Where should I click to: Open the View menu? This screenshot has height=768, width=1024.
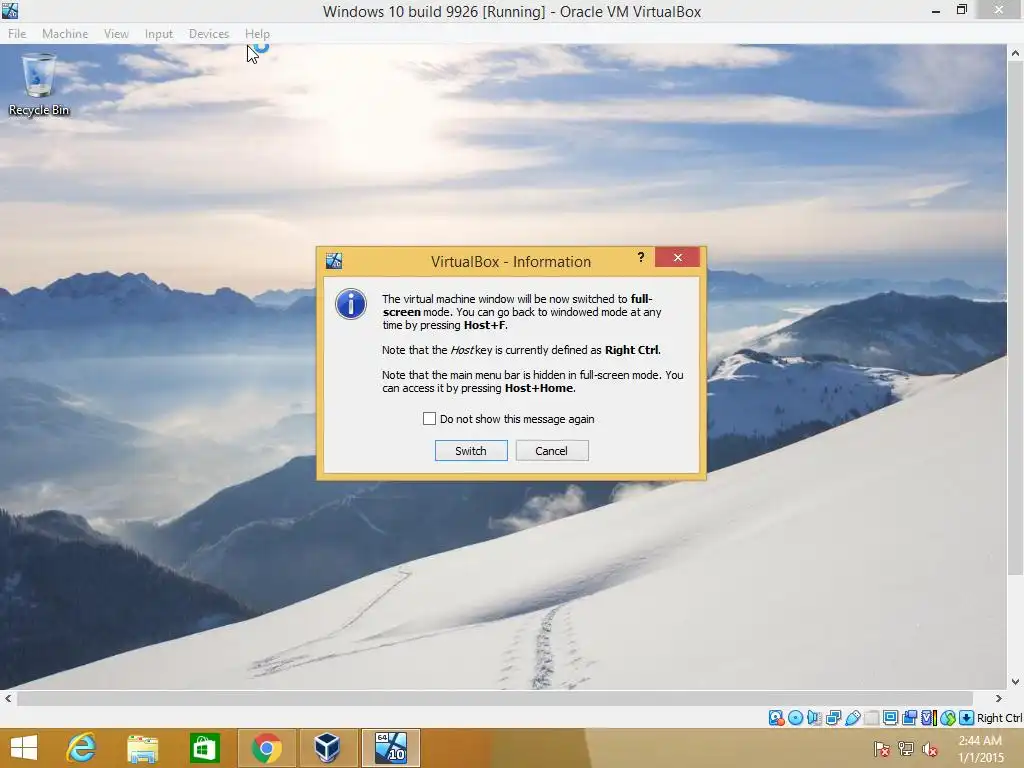pyautogui.click(x=116, y=33)
